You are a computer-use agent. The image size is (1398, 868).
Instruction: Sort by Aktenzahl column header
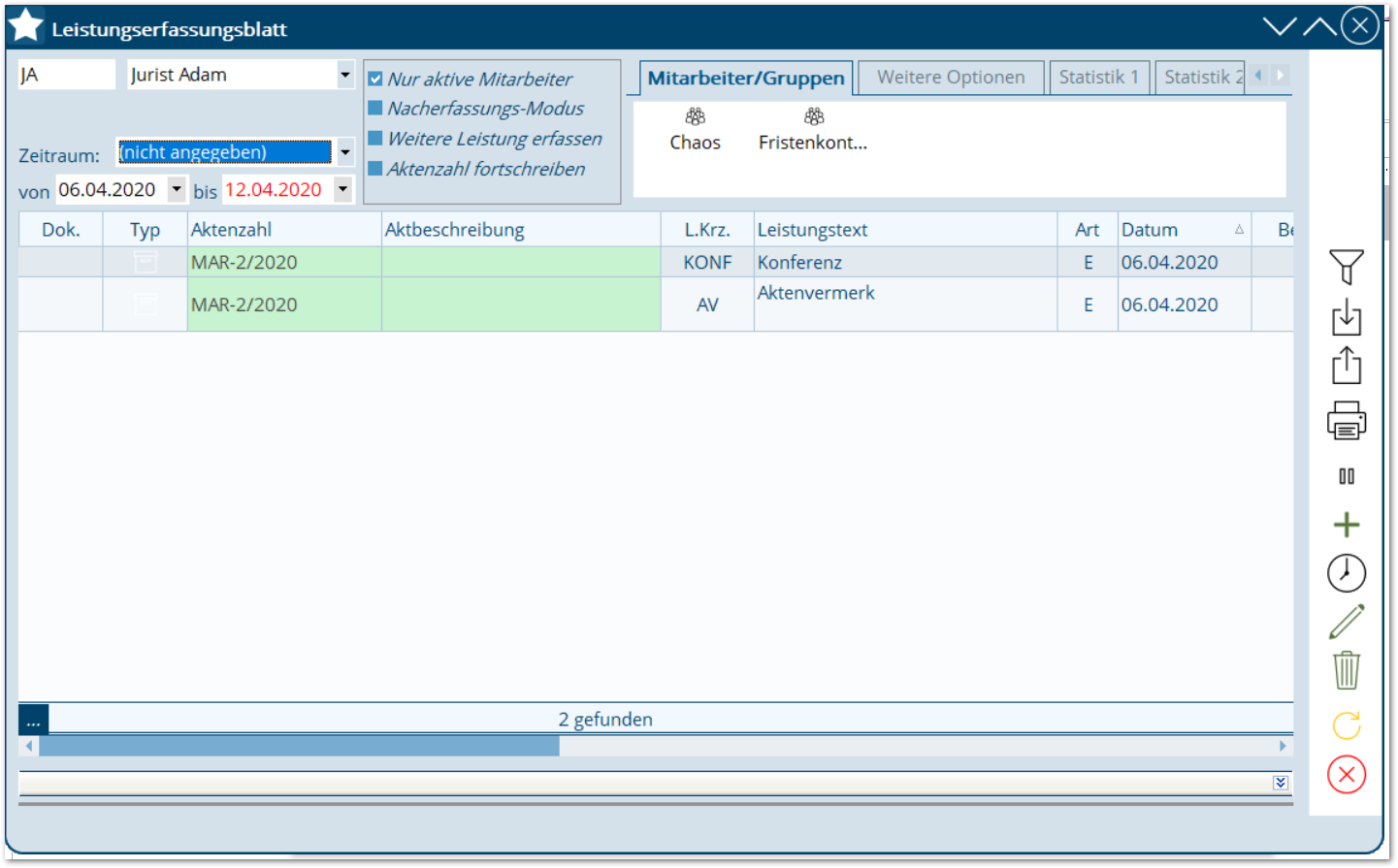tap(284, 230)
